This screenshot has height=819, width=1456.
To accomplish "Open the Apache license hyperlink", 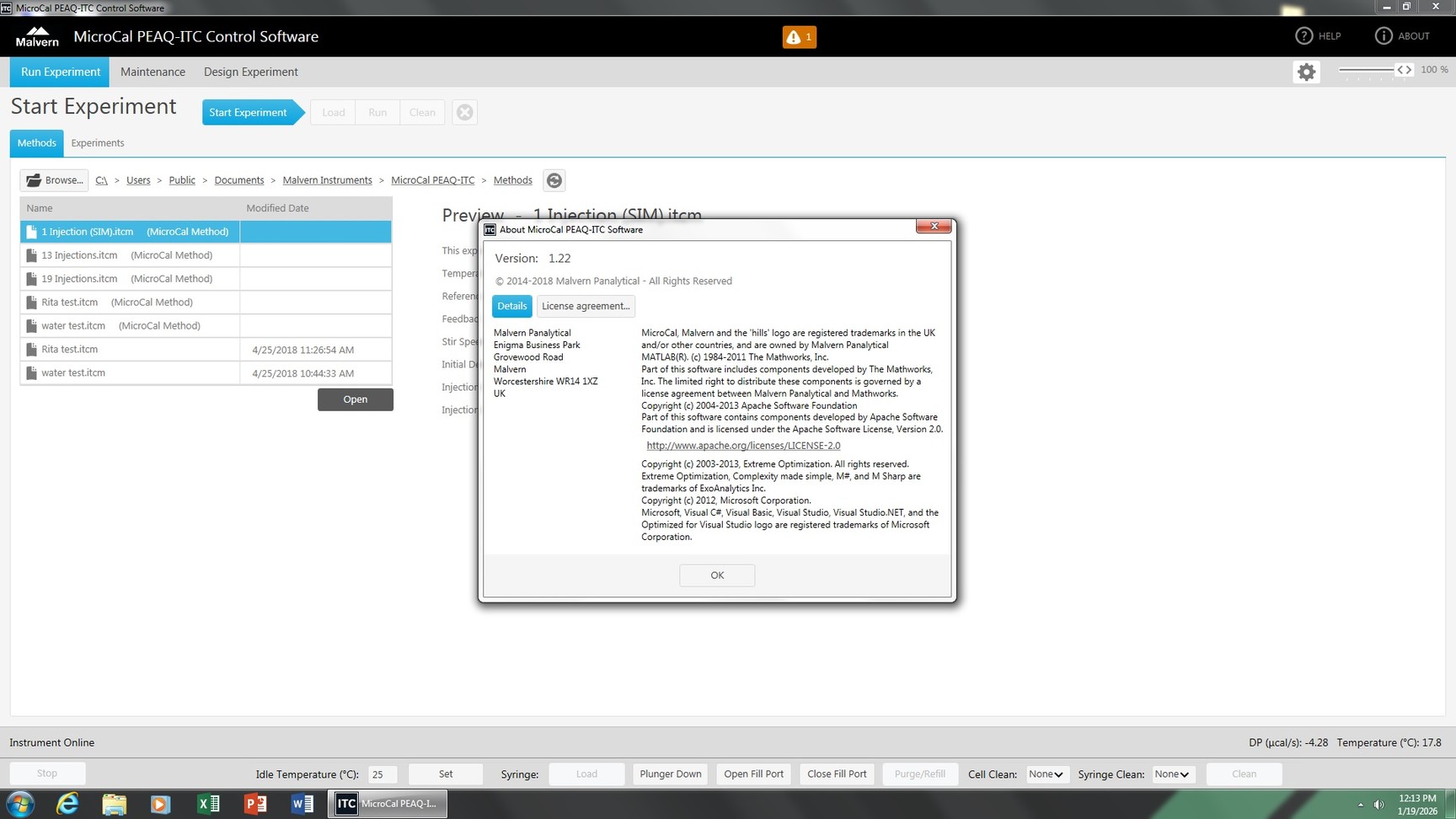I will (x=742, y=446).
